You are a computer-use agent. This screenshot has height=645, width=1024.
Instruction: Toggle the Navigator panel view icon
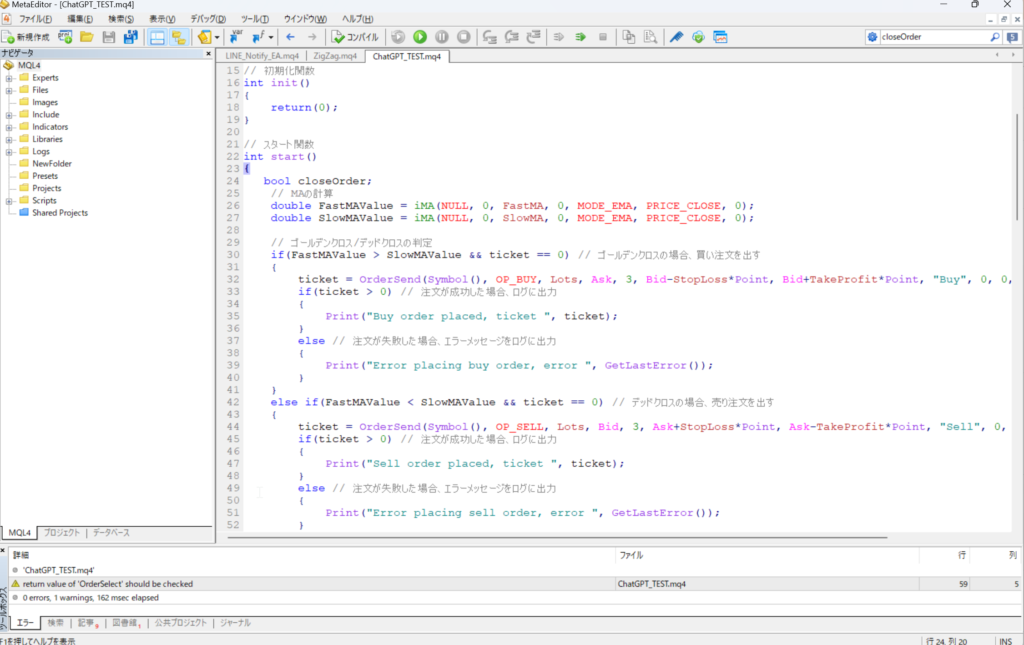tap(157, 37)
